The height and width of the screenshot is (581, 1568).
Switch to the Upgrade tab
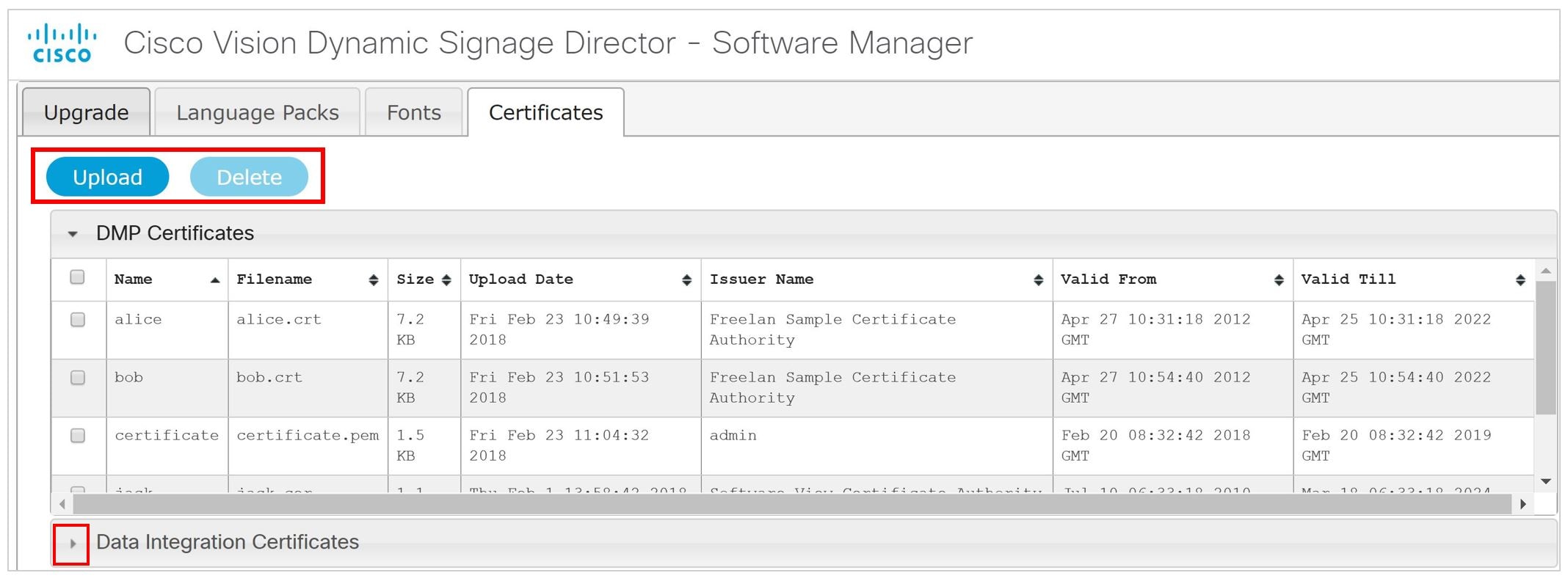(86, 112)
